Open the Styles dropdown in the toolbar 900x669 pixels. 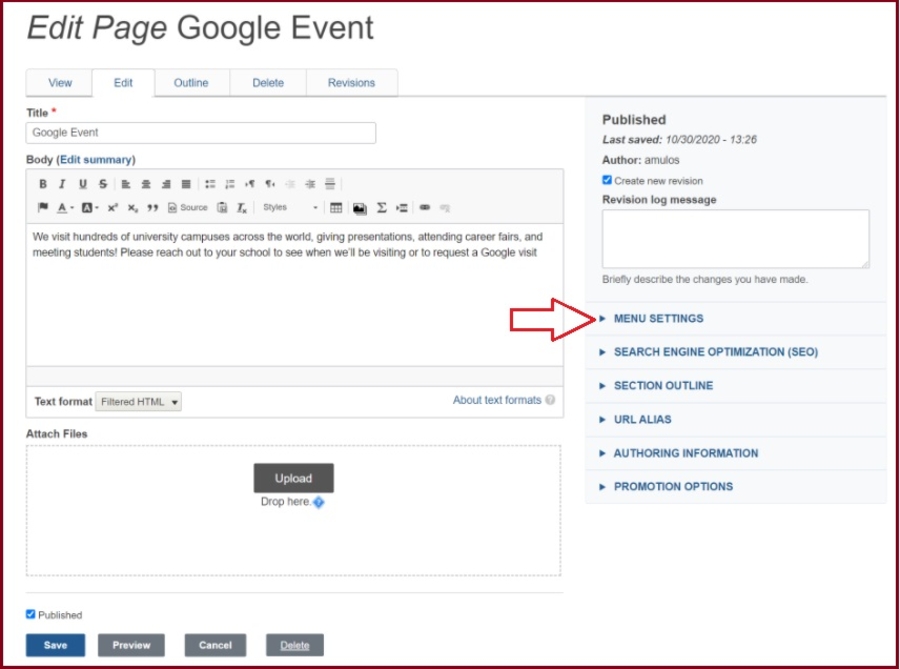pos(290,208)
